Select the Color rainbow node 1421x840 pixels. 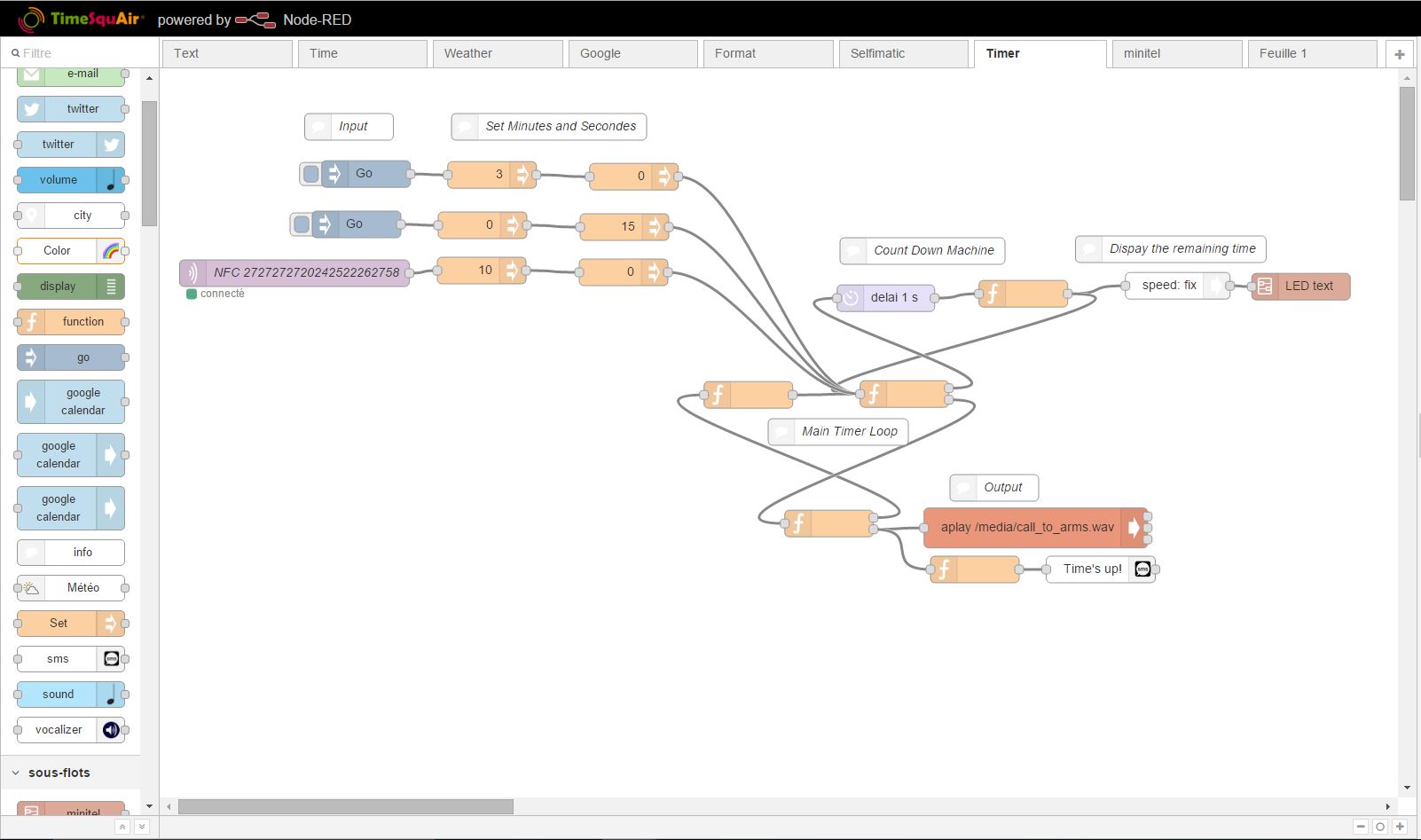pyautogui.click(x=71, y=251)
